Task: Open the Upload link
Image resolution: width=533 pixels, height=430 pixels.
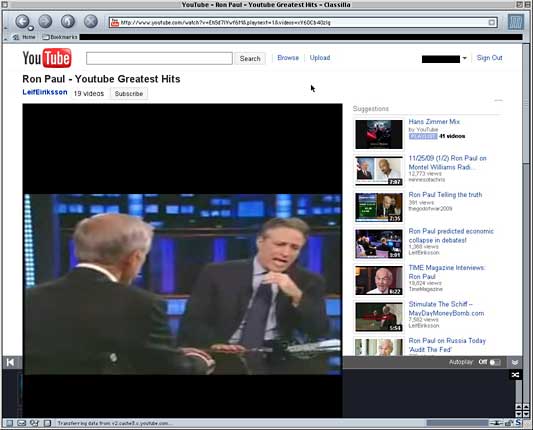Action: click(320, 58)
